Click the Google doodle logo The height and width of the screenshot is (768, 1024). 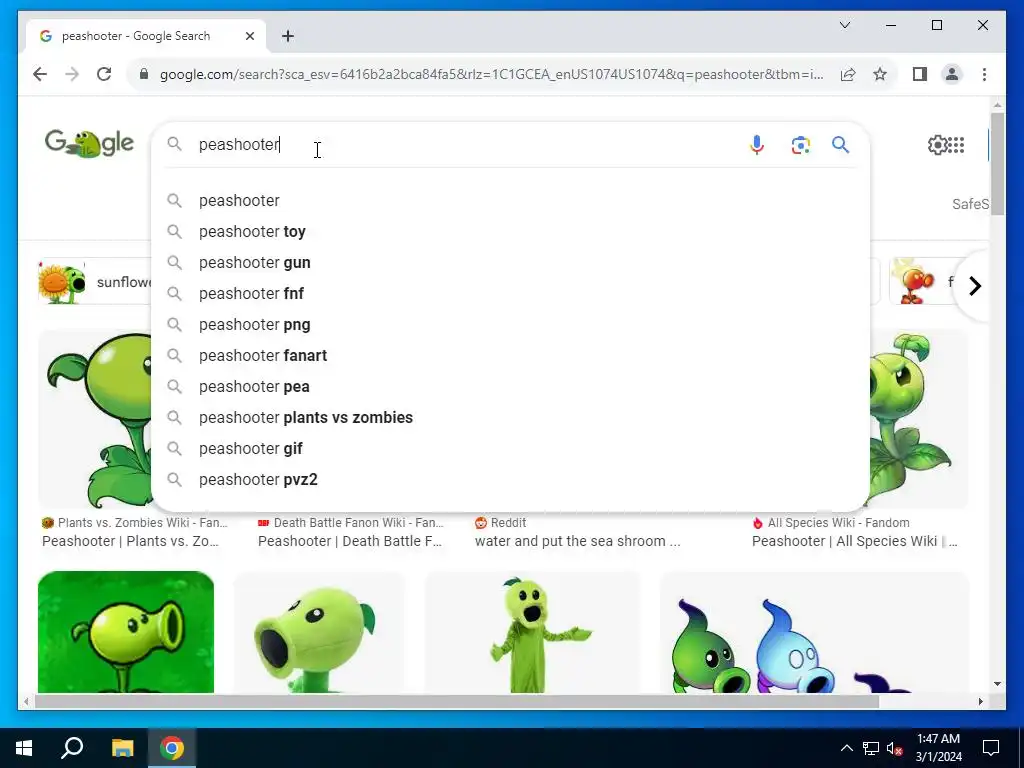click(89, 144)
